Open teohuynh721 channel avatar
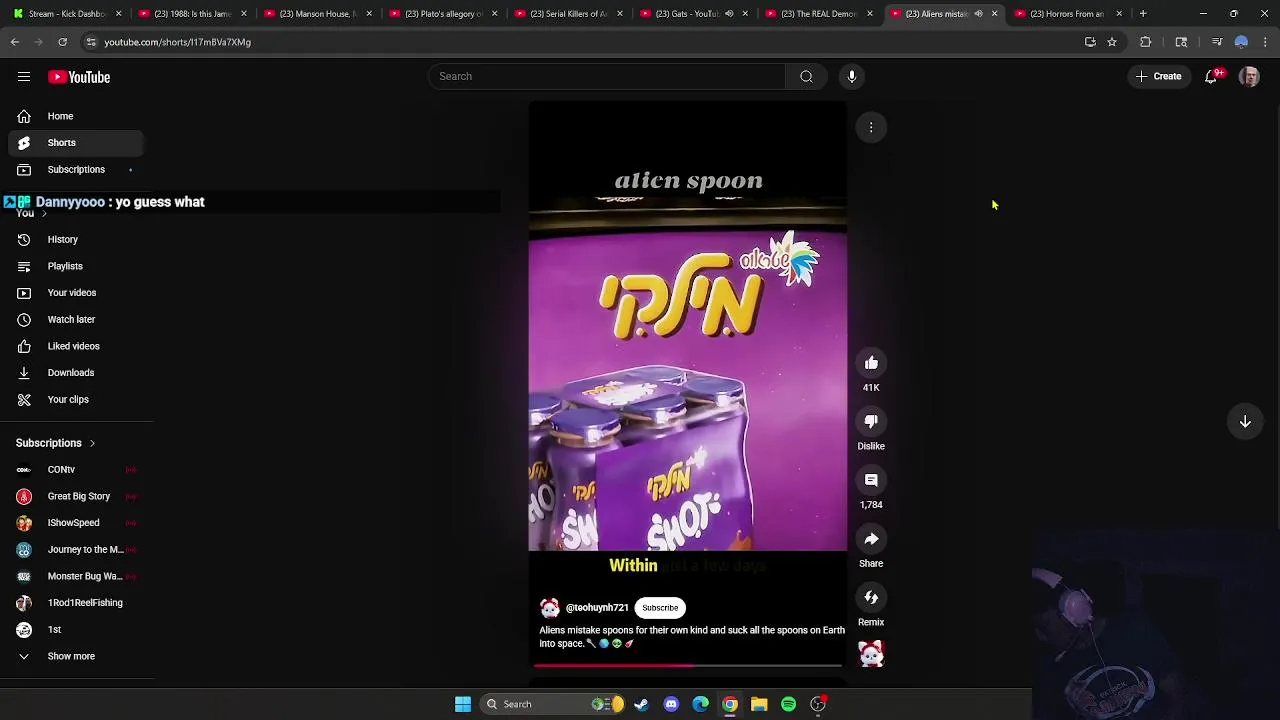 click(550, 608)
